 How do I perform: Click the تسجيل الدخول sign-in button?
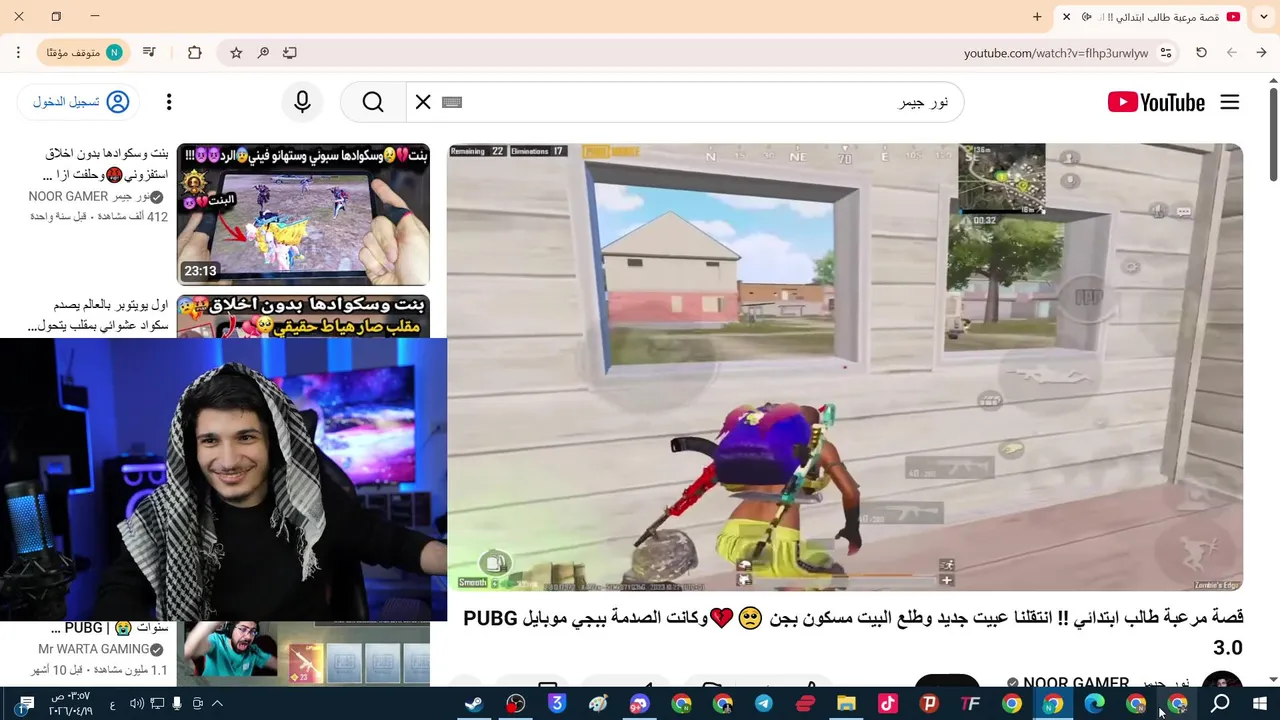[x=80, y=102]
